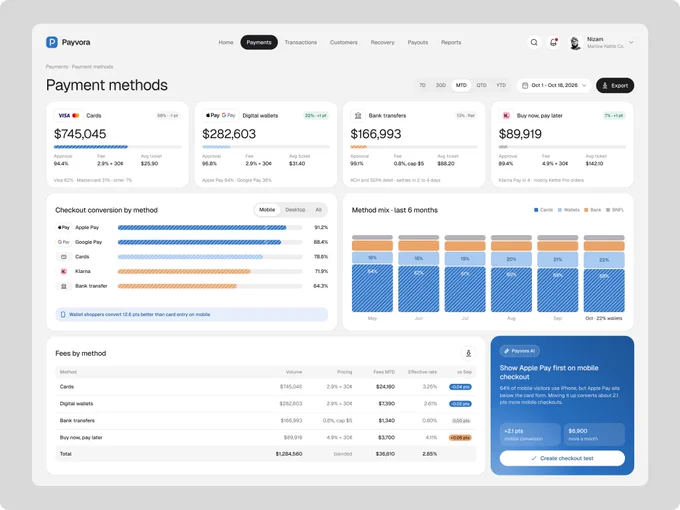This screenshot has height=510, width=680.
Task: Click the Klarna icon on Buy now, pay later
Action: point(506,115)
